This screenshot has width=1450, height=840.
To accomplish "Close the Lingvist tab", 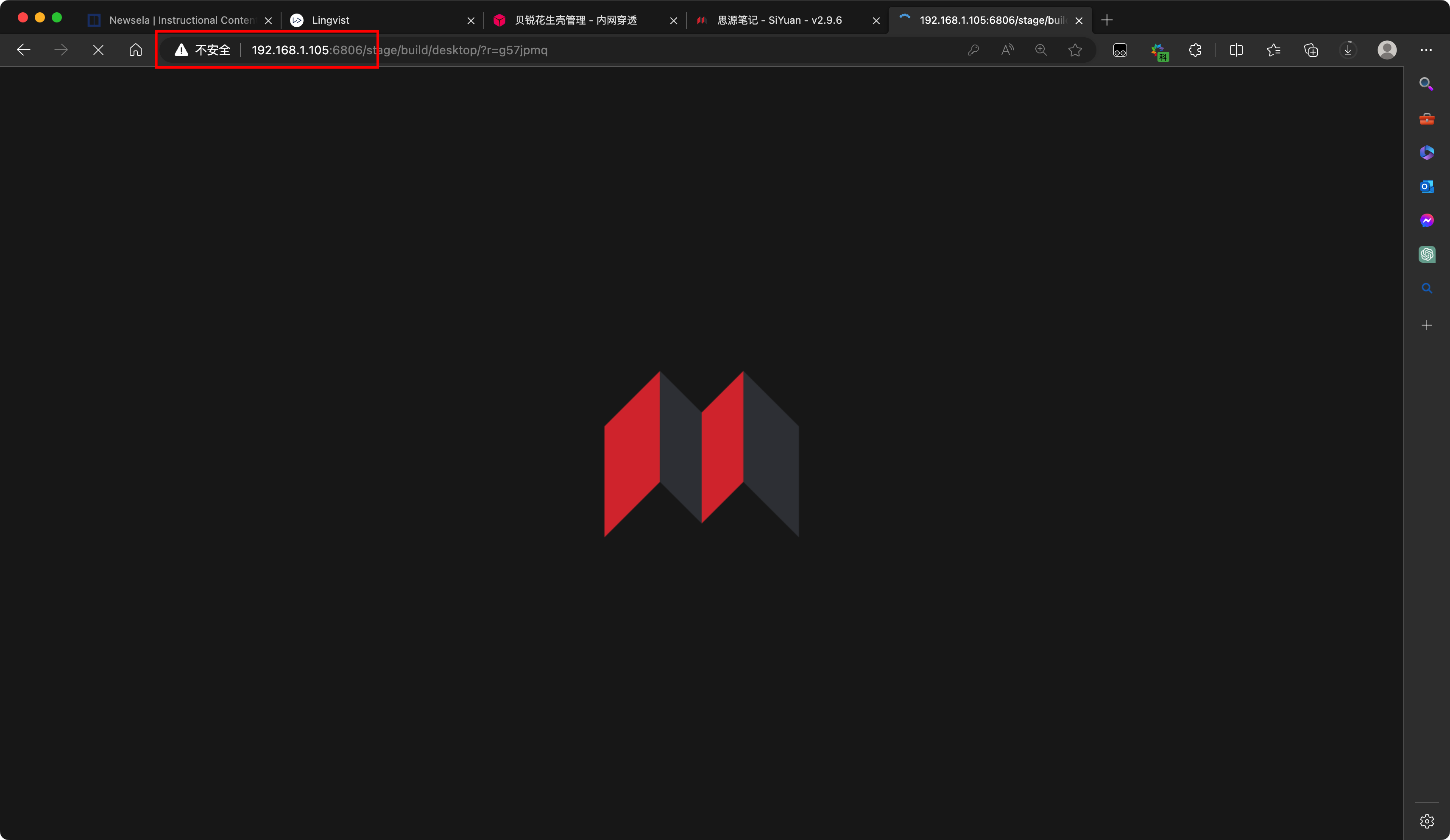I will click(471, 21).
